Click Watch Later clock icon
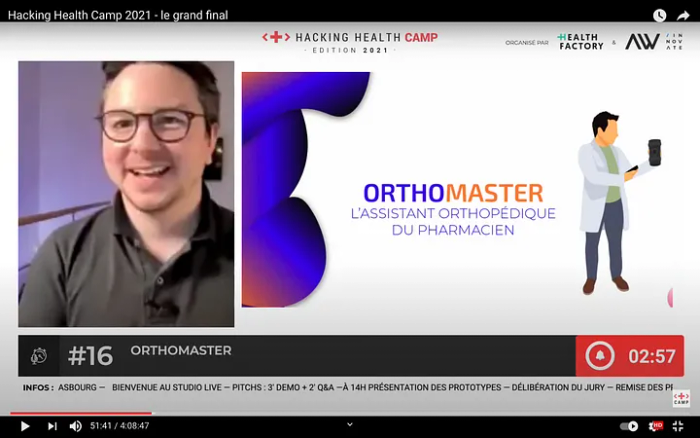This screenshot has width=700, height=438. pyautogui.click(x=659, y=16)
